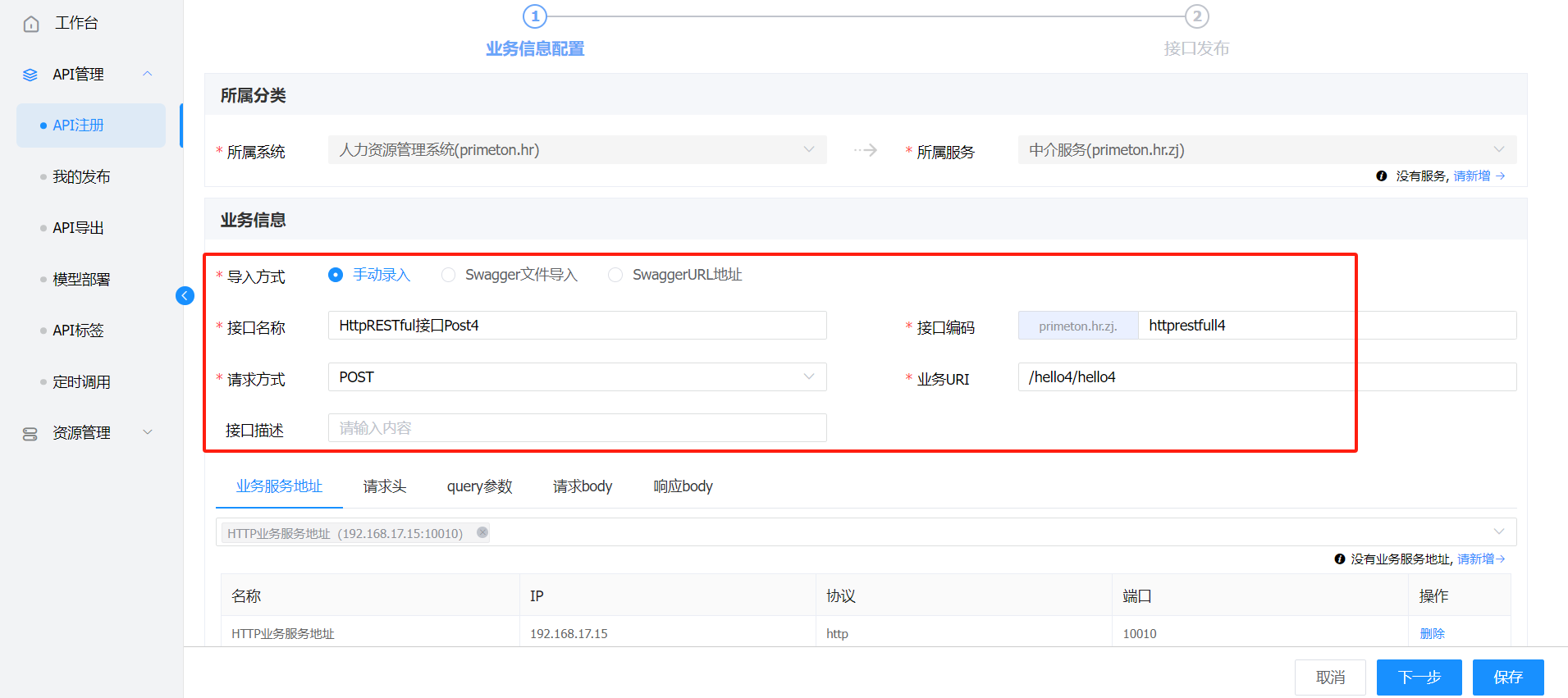The height and width of the screenshot is (698, 1568).
Task: Click the workbench home icon
Action: pos(31,24)
